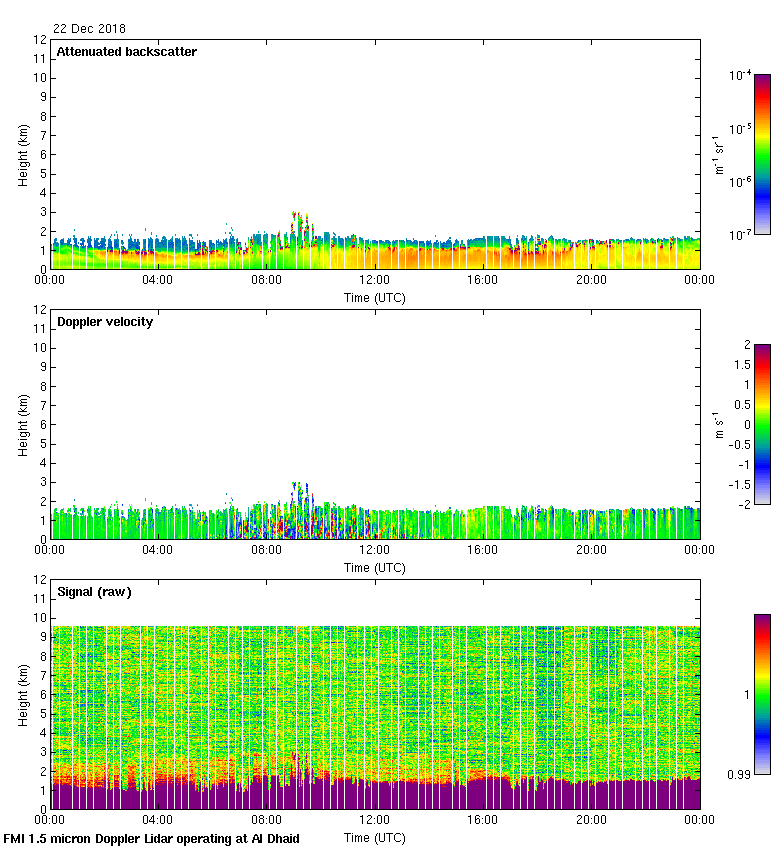Click the 10⁻⁴ tick on backscatter colorbar
Image resolution: width=780 pixels, height=850 pixels.
pos(740,76)
